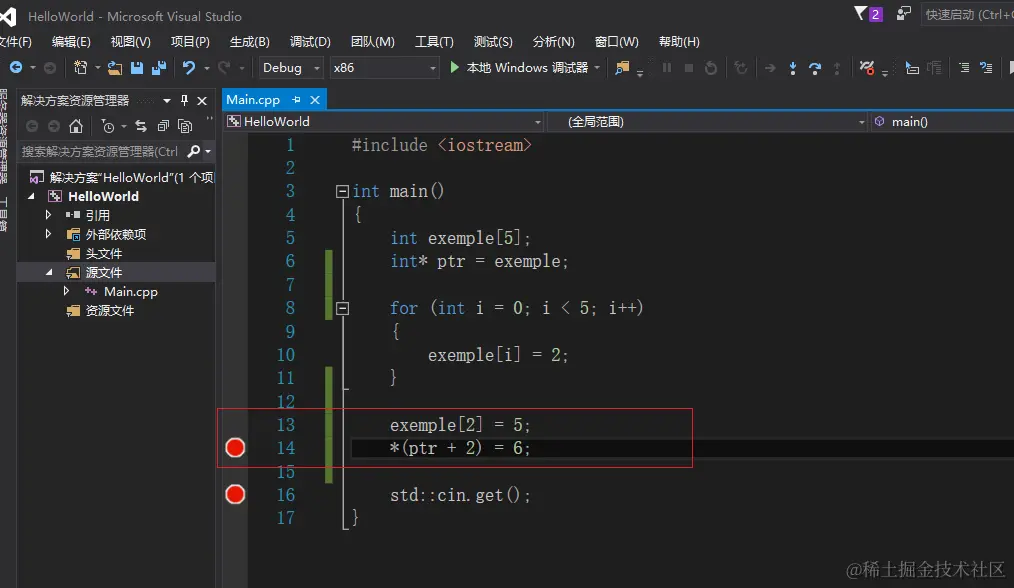
Task: Open the 项目(P) menu
Action: 190,41
